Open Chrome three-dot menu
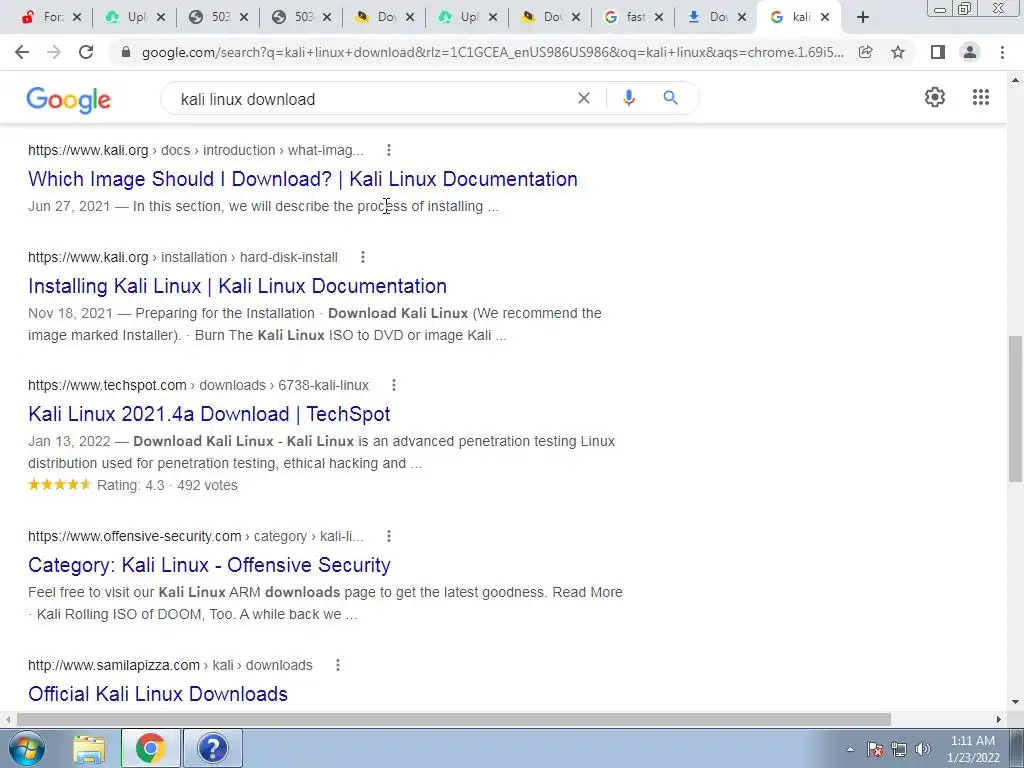The image size is (1024, 768). pyautogui.click(x=1002, y=52)
